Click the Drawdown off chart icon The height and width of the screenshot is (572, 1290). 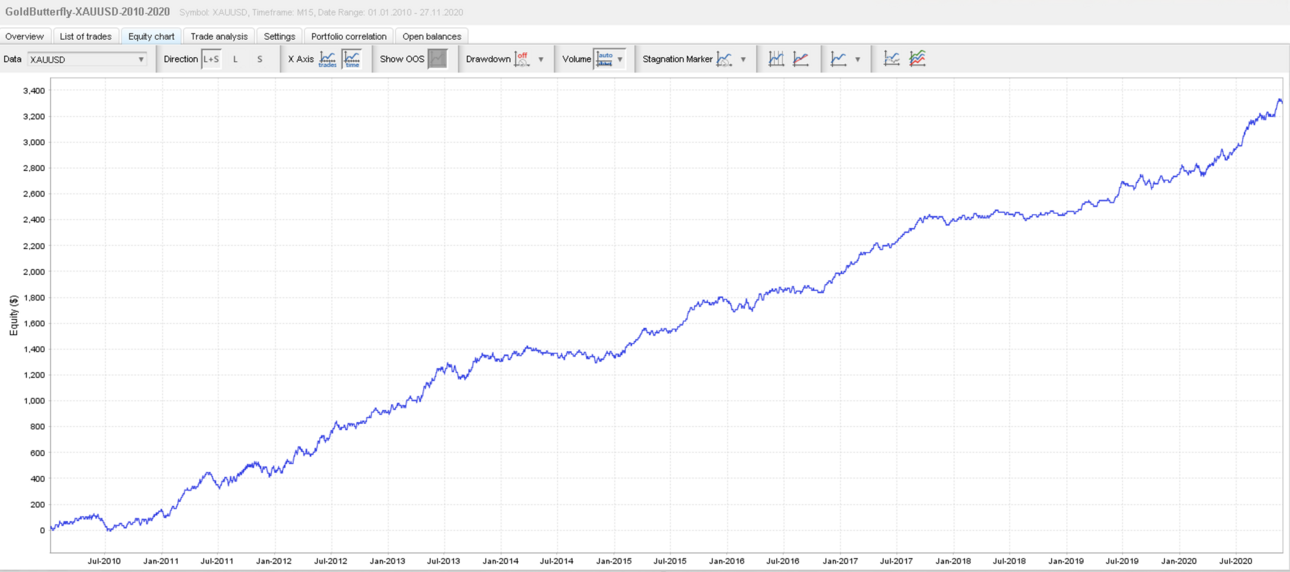[522, 59]
